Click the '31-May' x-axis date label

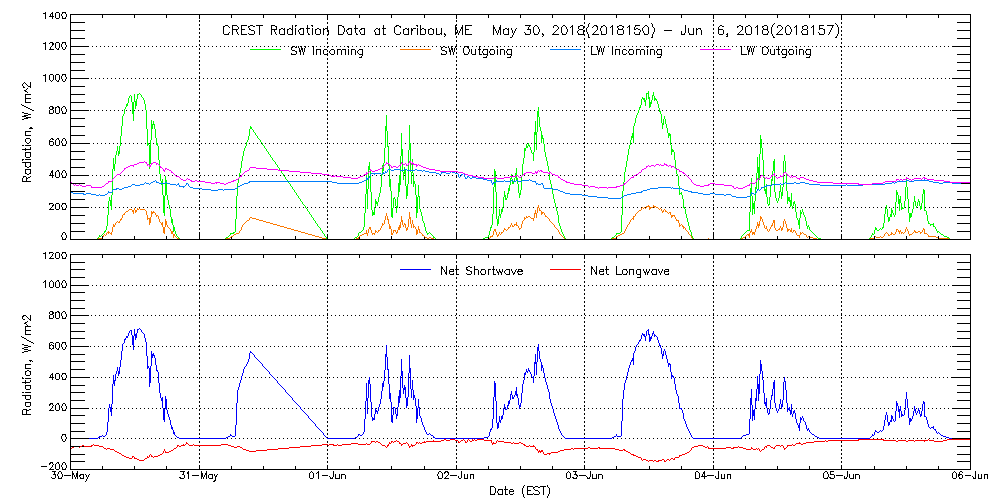point(200,478)
